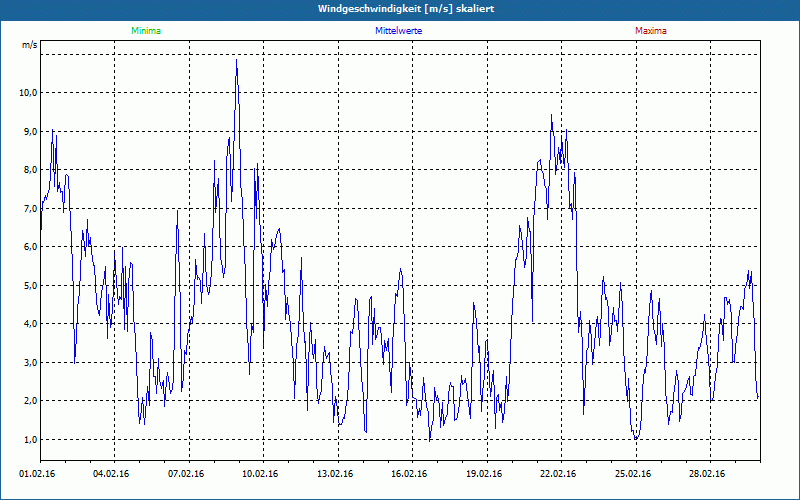The width and height of the screenshot is (800, 500).
Task: Click the 5.0 y-axis tick label
Action: tap(29, 286)
